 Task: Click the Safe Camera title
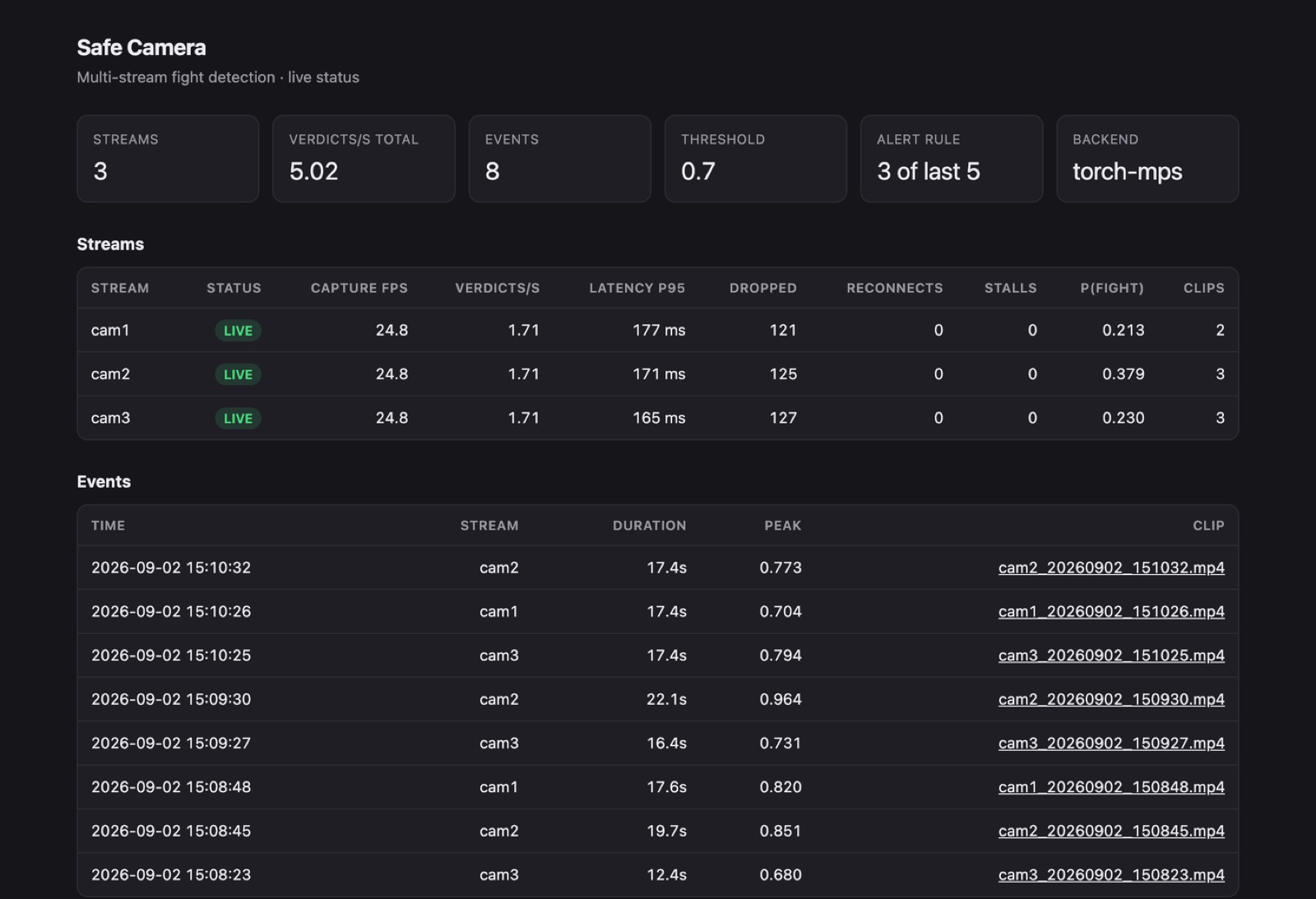click(141, 48)
